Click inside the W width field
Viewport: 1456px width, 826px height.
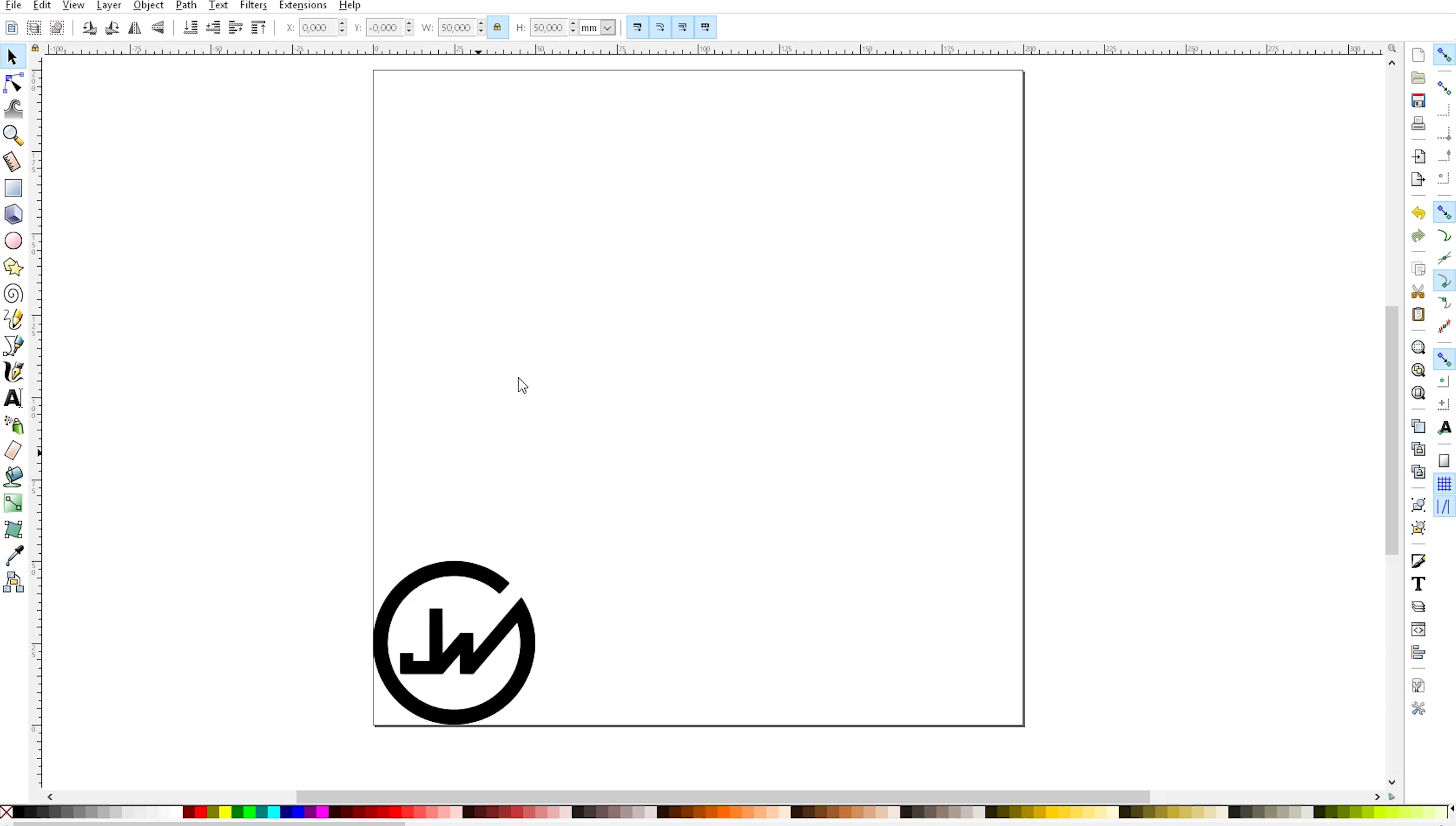(457, 27)
